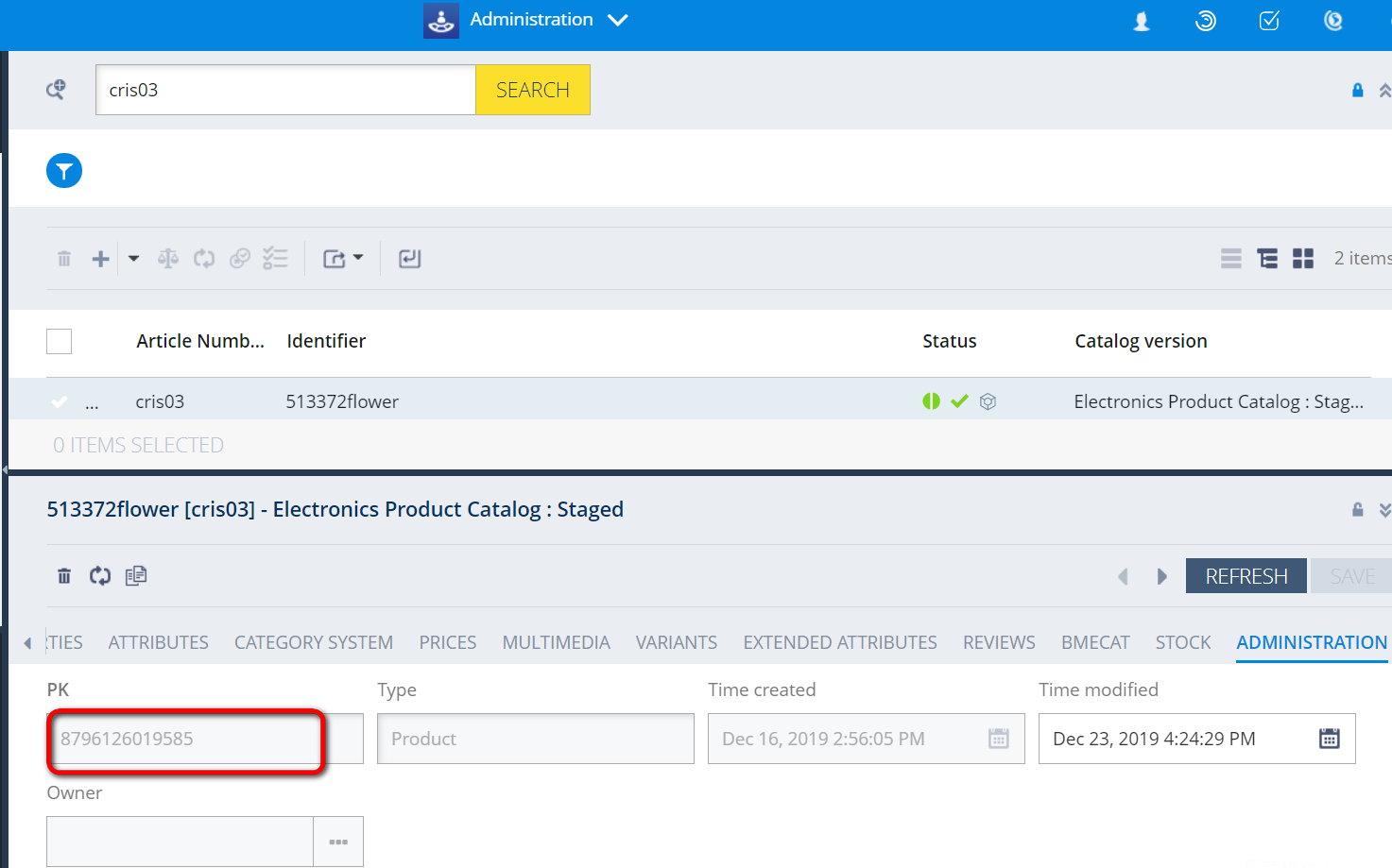Screen dimensions: 1392x868
Task: Click the link chain icon in the list toolbar
Action: coord(240,259)
